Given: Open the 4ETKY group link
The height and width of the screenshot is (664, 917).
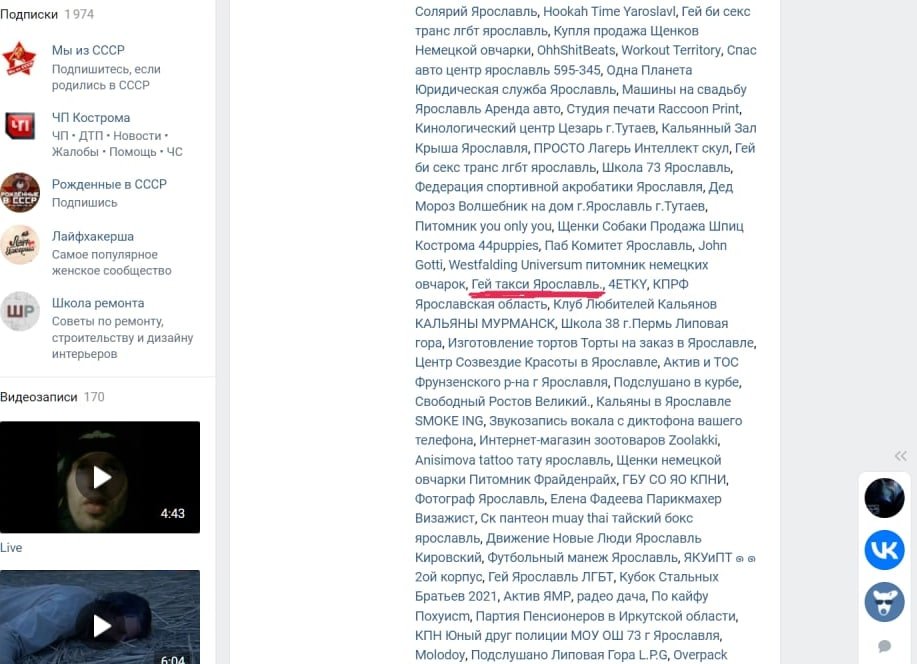Looking at the screenshot, I should (628, 284).
